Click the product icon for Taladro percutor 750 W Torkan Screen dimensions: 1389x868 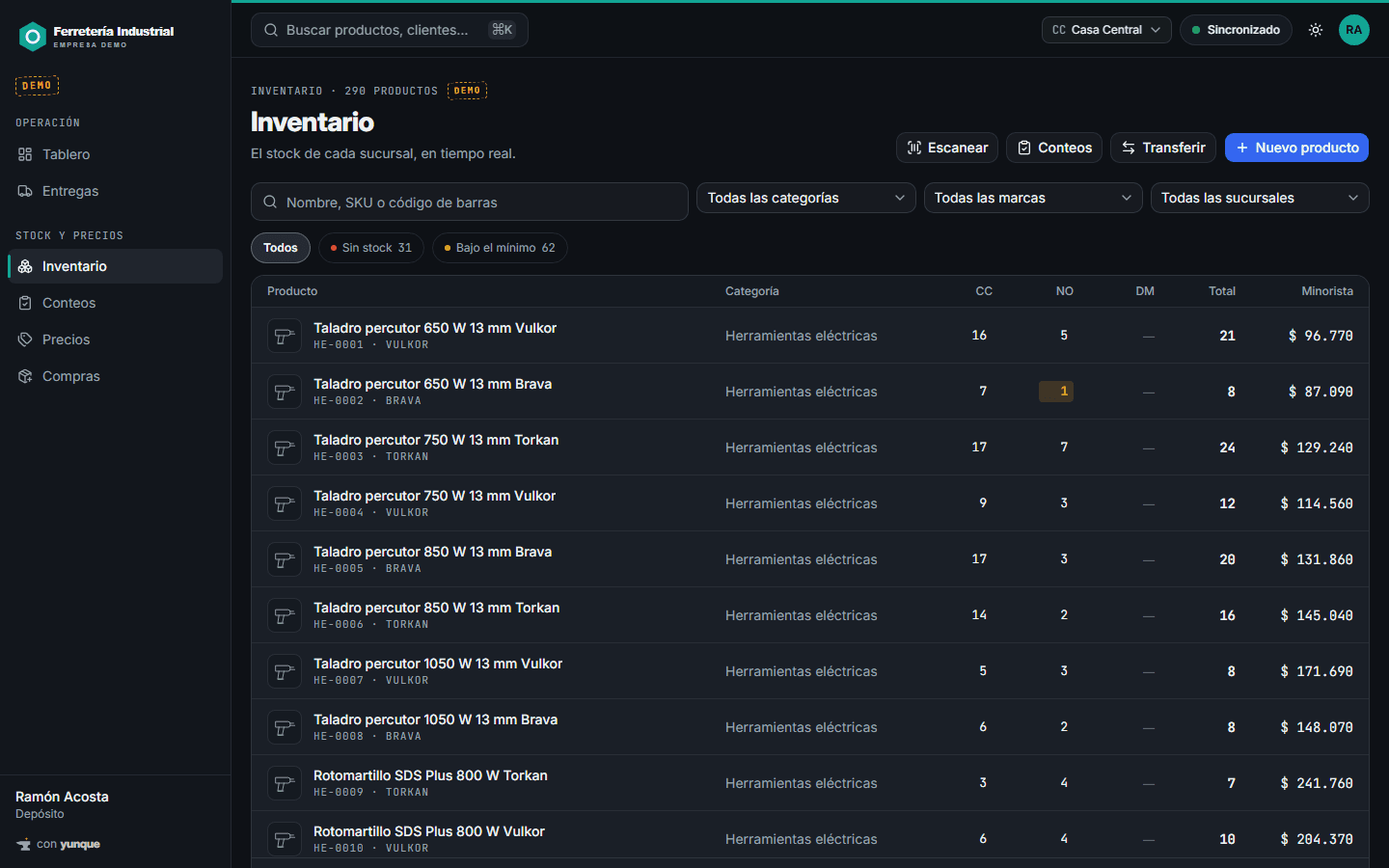(x=285, y=448)
